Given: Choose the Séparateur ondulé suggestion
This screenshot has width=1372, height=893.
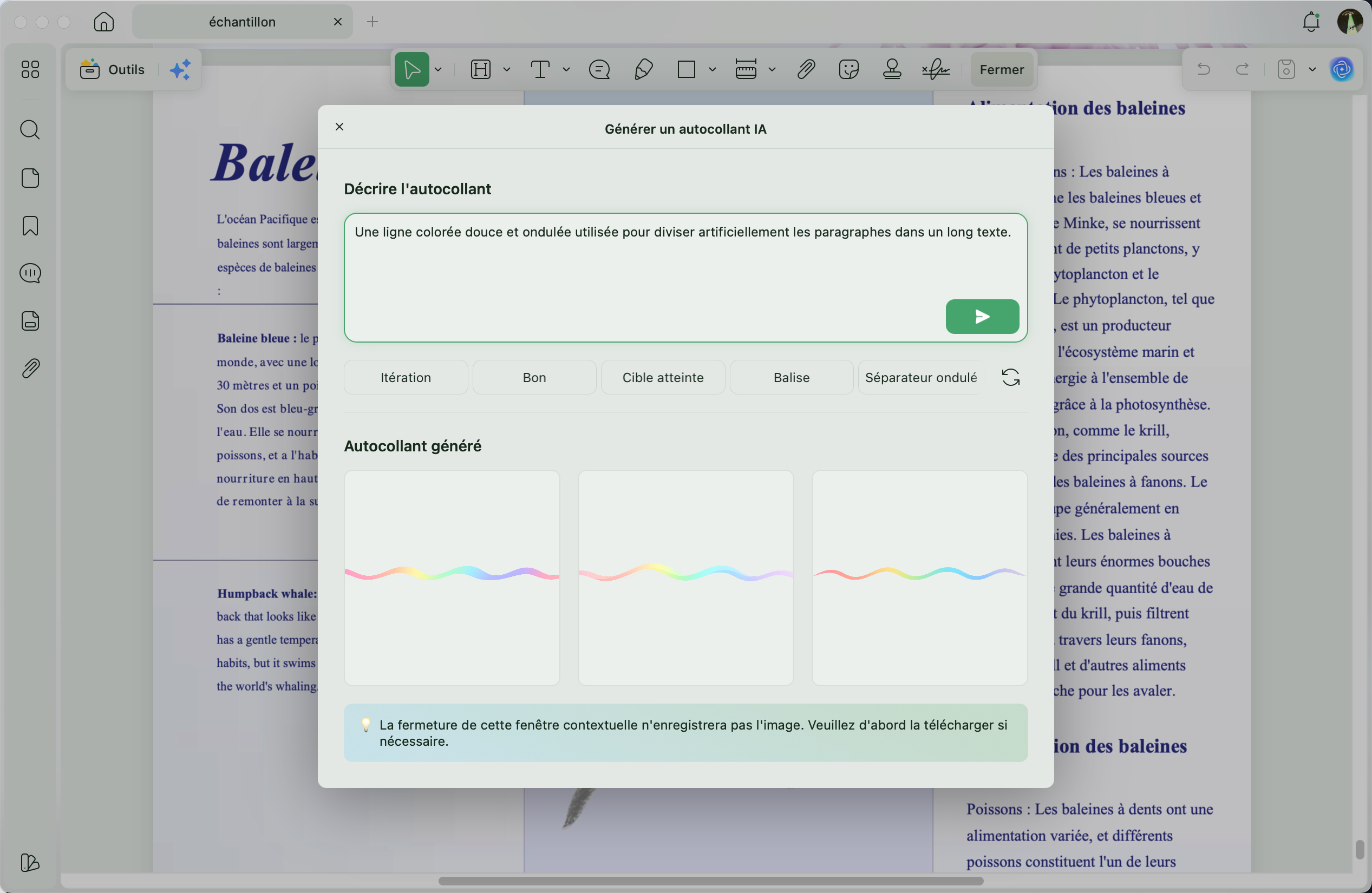Looking at the screenshot, I should tap(920, 377).
